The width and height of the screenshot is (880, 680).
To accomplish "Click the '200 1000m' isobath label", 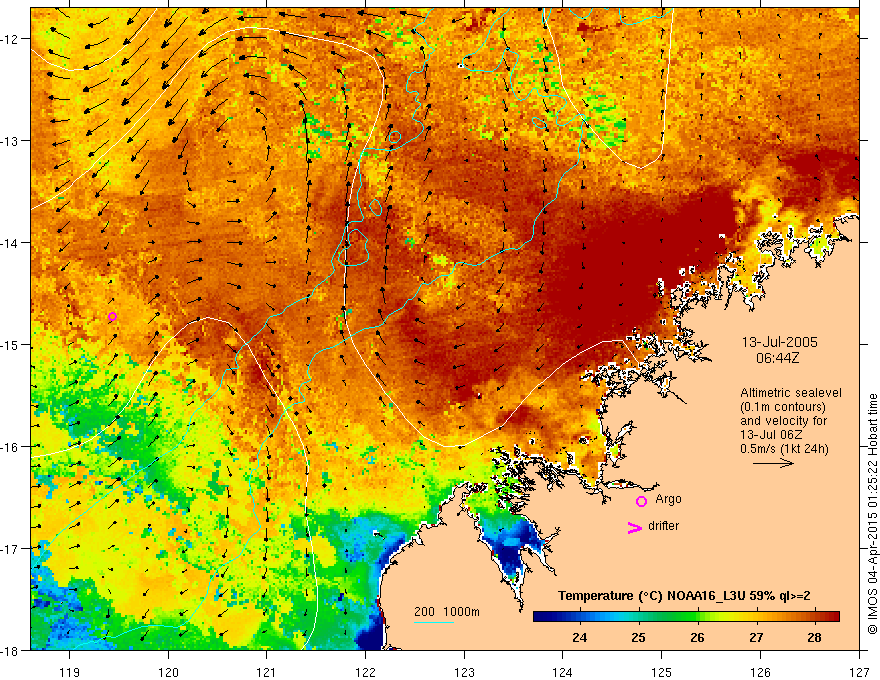I will click(x=447, y=612).
